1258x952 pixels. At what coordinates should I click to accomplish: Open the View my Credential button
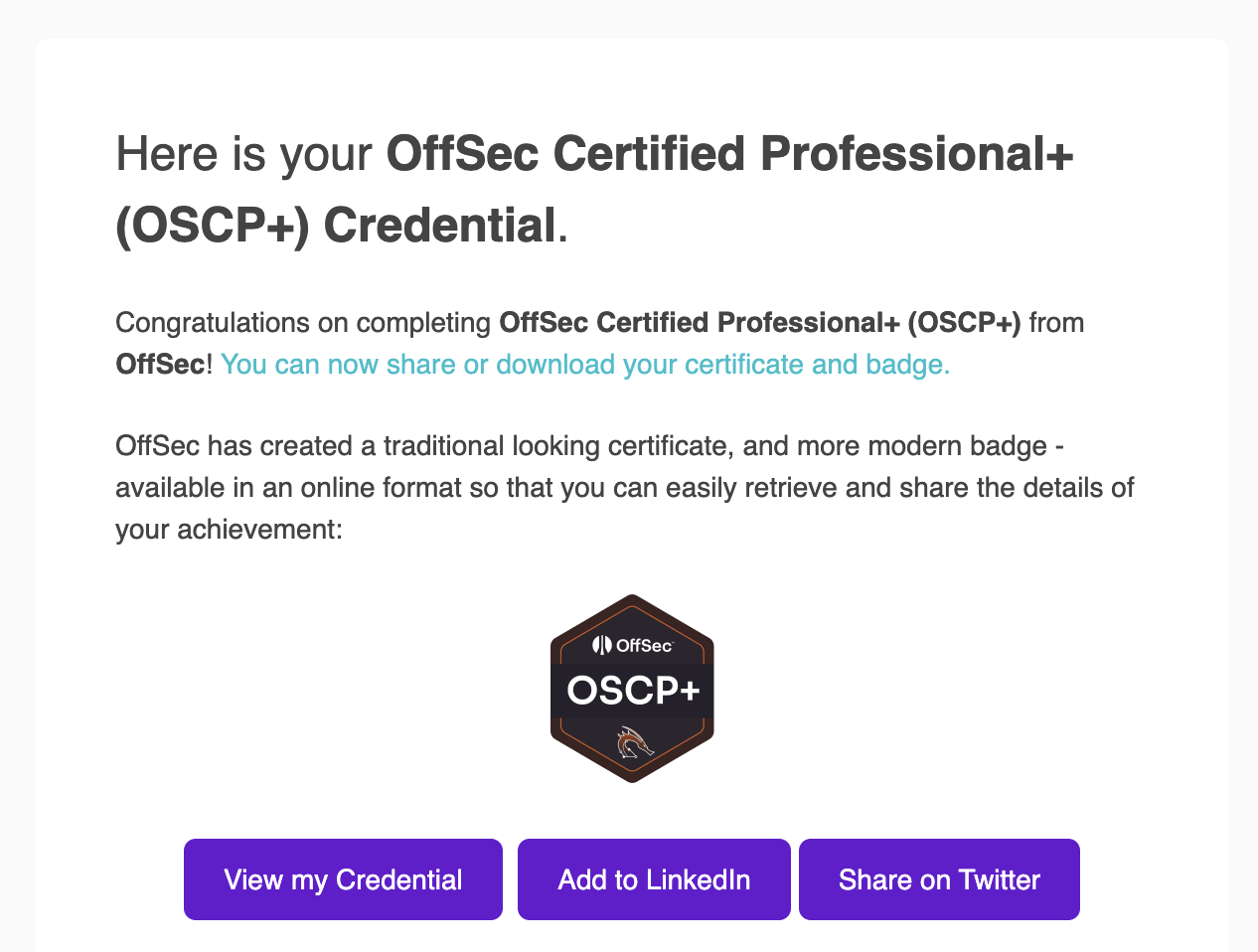[x=343, y=879]
